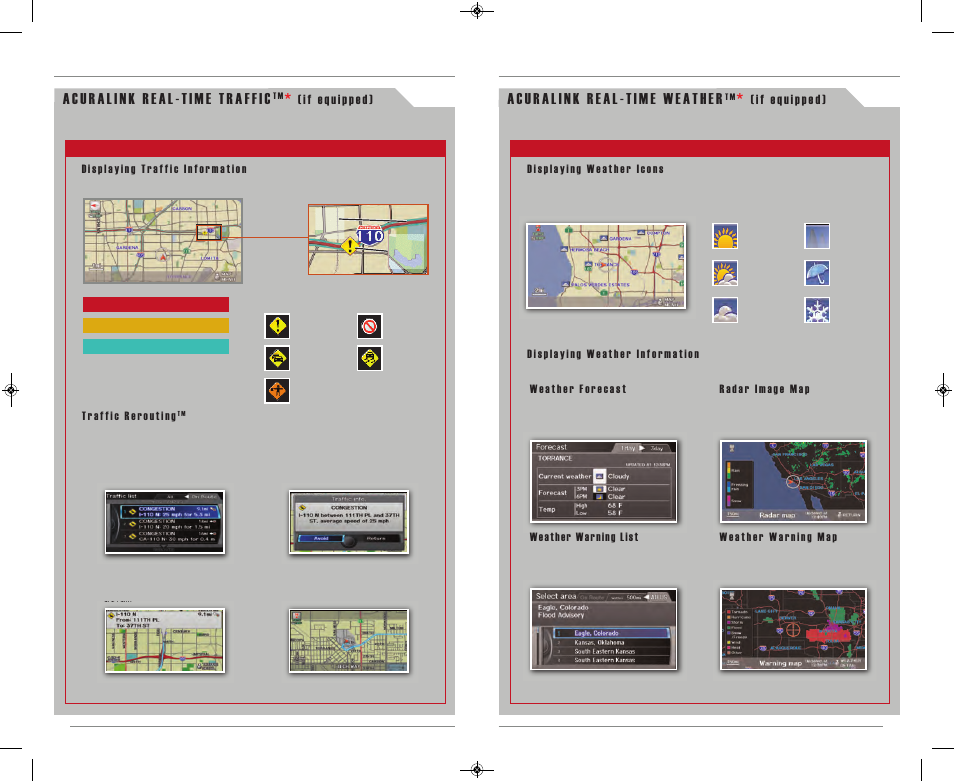Click the Traffic Rerouting heading
Viewport: 954px width, 781px height.
134,416
